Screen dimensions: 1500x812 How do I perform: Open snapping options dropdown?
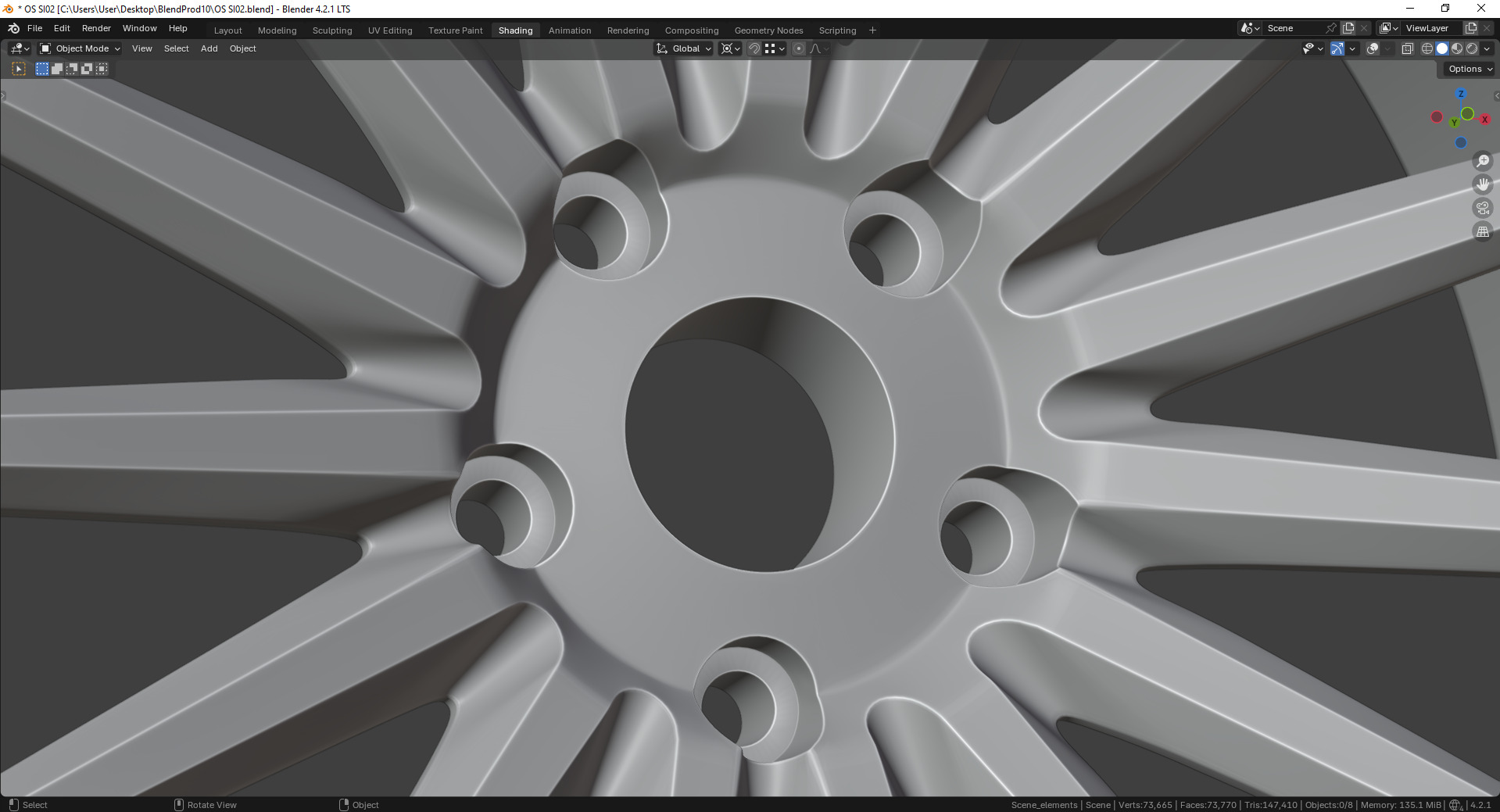(x=775, y=48)
